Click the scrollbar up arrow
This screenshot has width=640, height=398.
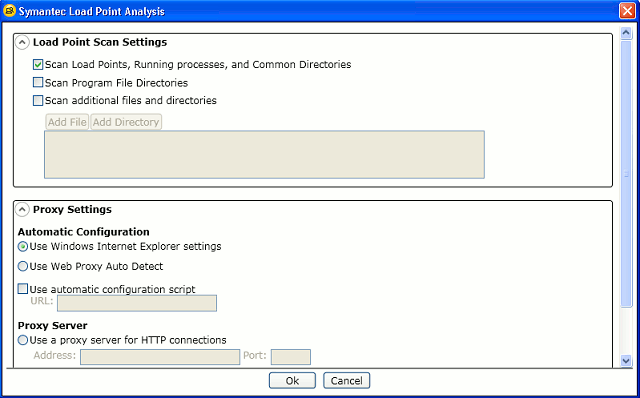coord(626,33)
